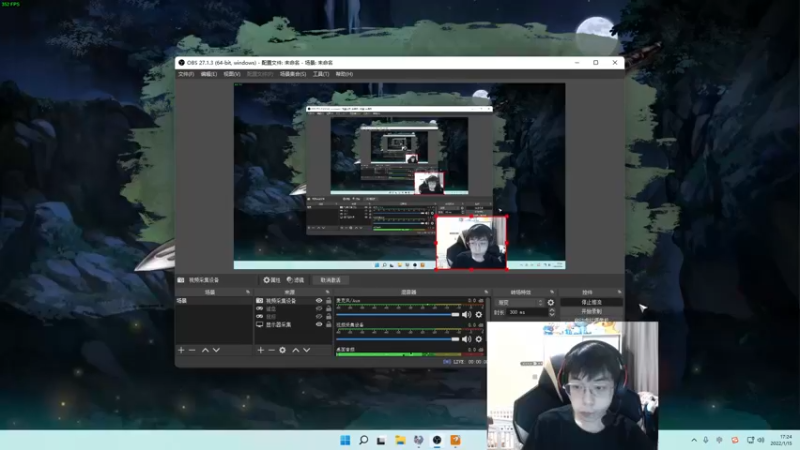
Task: Open the 场景集合(S) menu
Action: point(293,74)
